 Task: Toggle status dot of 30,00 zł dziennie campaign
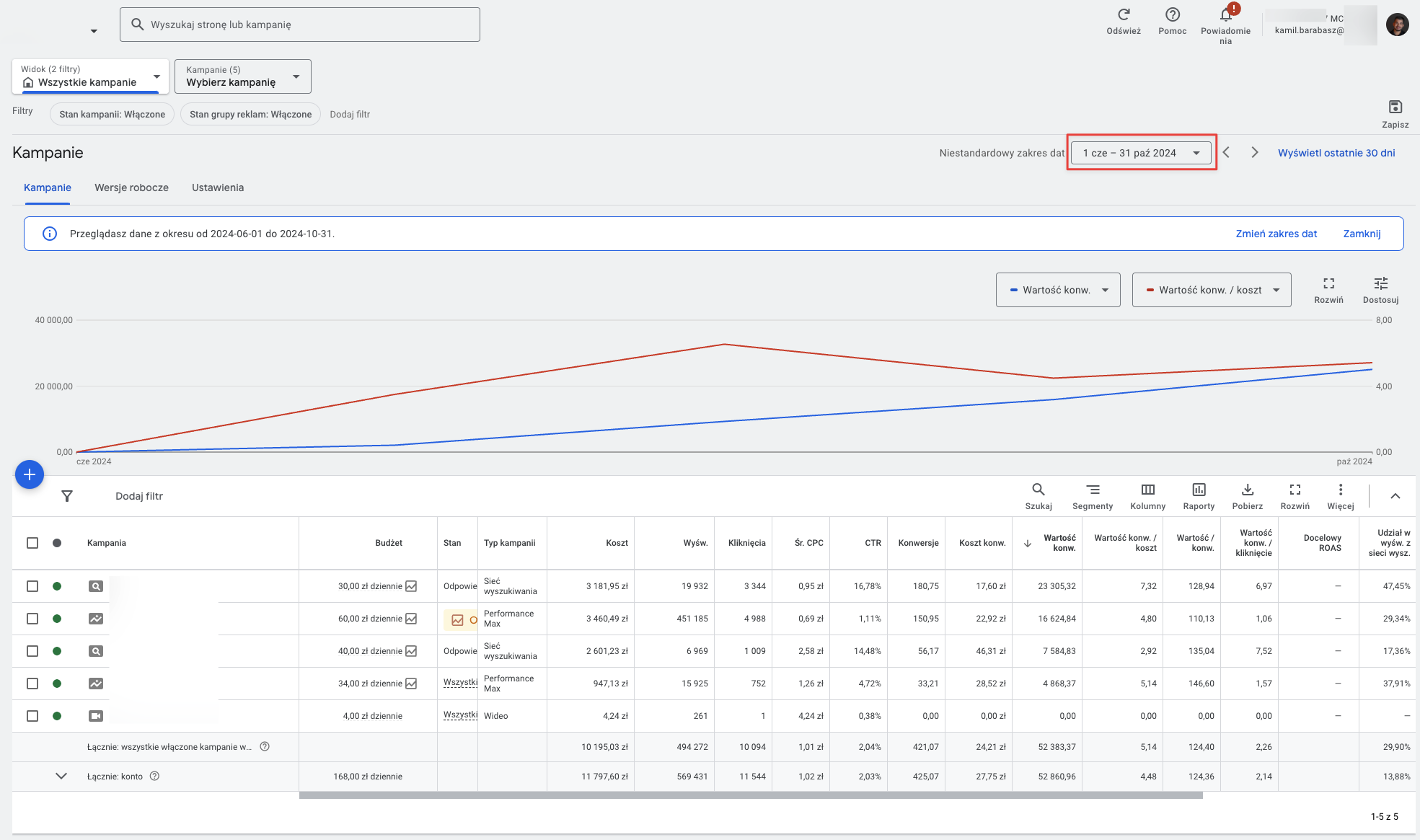[x=57, y=586]
